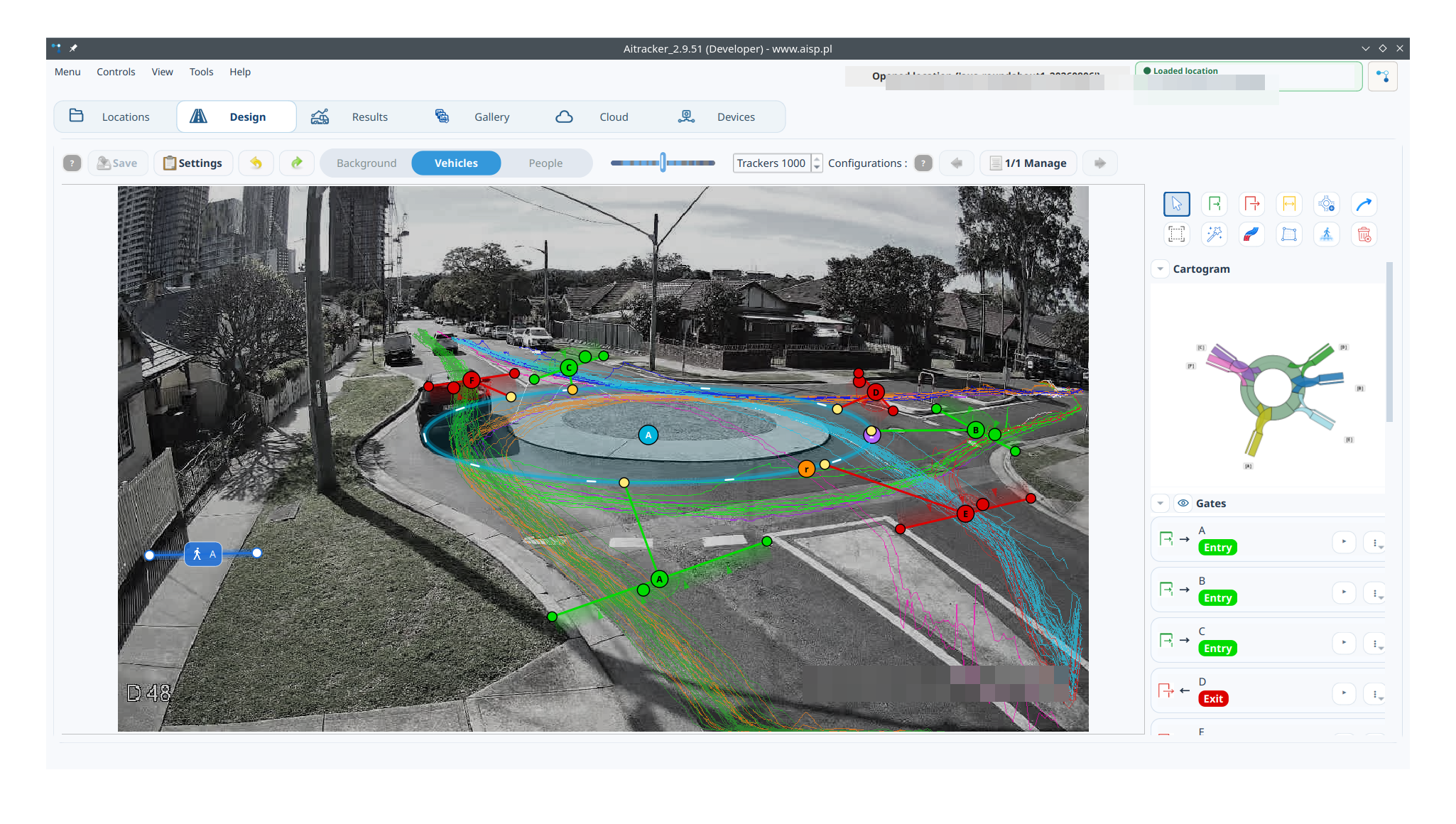Click the 1/1 Manage button
Screen dimensions: 1456x824
point(1028,163)
